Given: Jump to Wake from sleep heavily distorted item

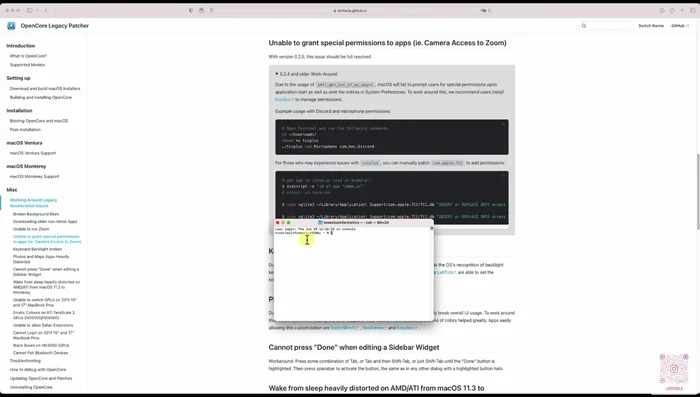Looking at the screenshot, I should (46, 287).
